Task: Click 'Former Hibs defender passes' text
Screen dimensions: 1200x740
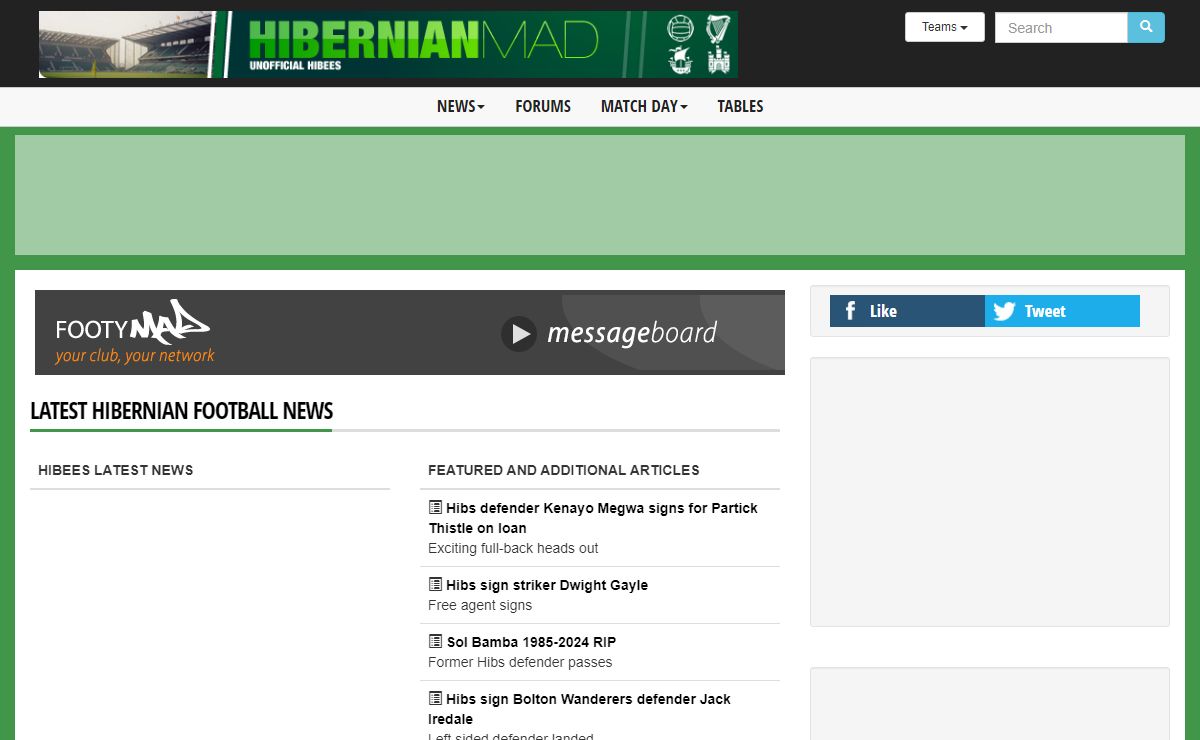Action: pyautogui.click(x=520, y=662)
